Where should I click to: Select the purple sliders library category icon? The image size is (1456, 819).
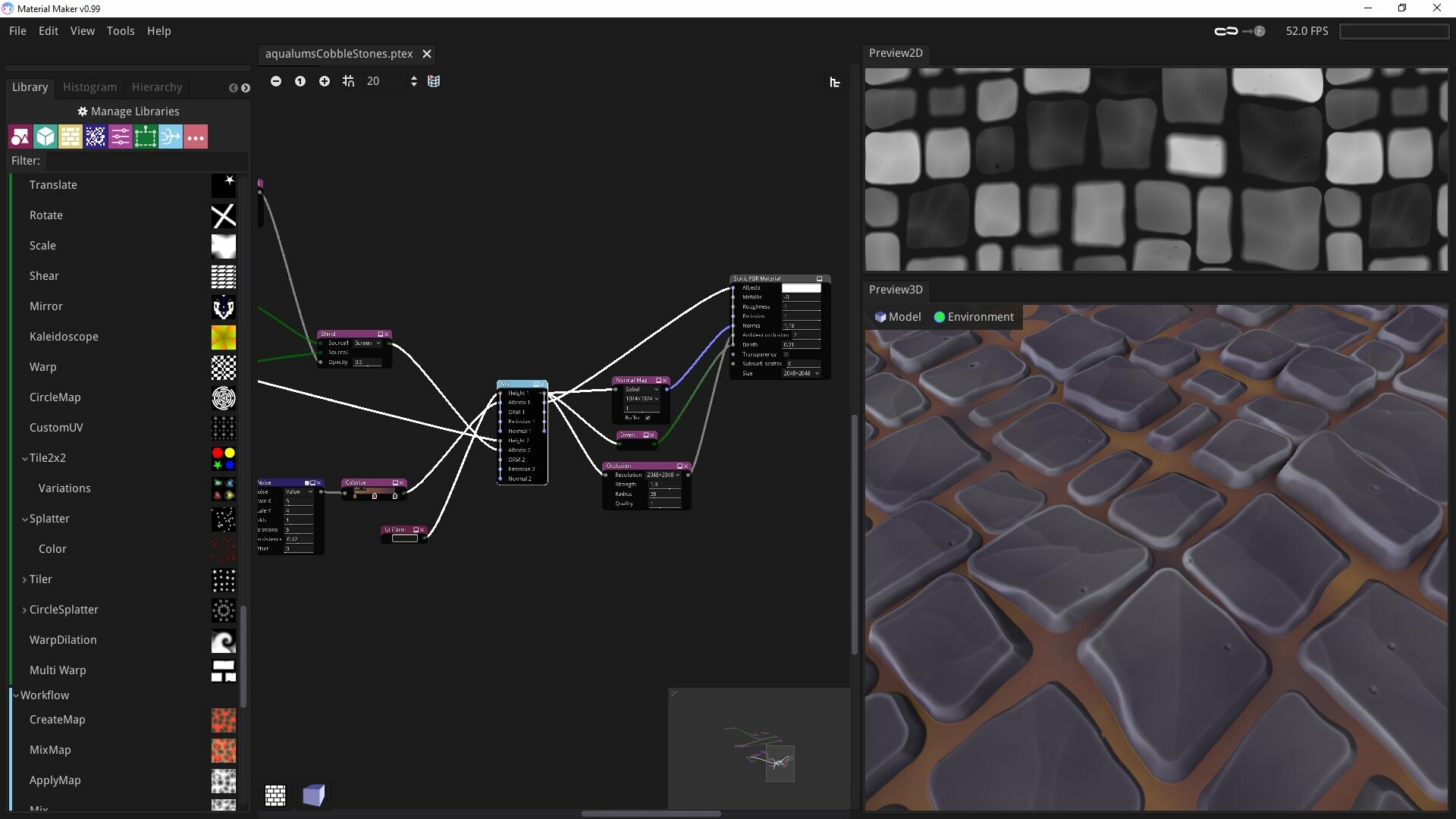[120, 136]
